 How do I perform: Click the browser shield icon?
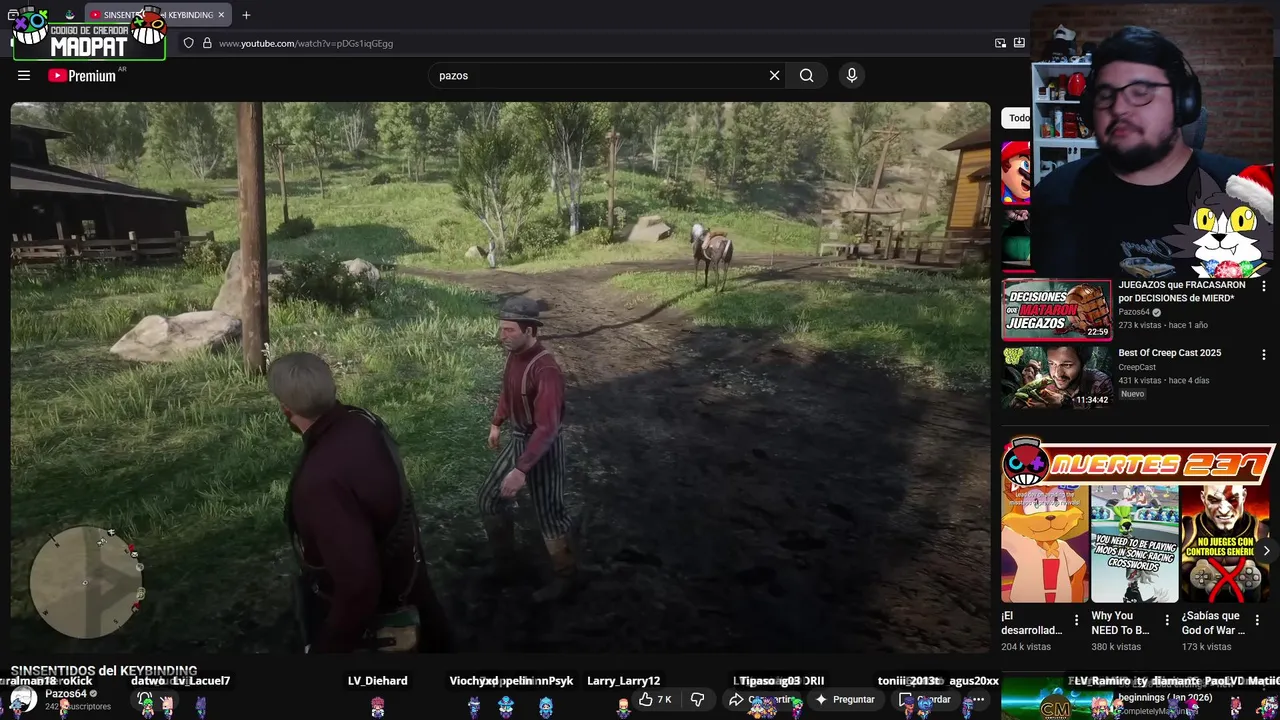pos(188,43)
